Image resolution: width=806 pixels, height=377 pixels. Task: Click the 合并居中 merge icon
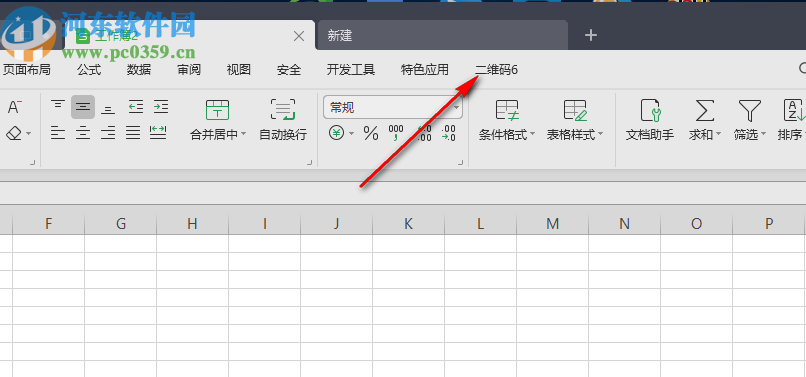[x=217, y=110]
